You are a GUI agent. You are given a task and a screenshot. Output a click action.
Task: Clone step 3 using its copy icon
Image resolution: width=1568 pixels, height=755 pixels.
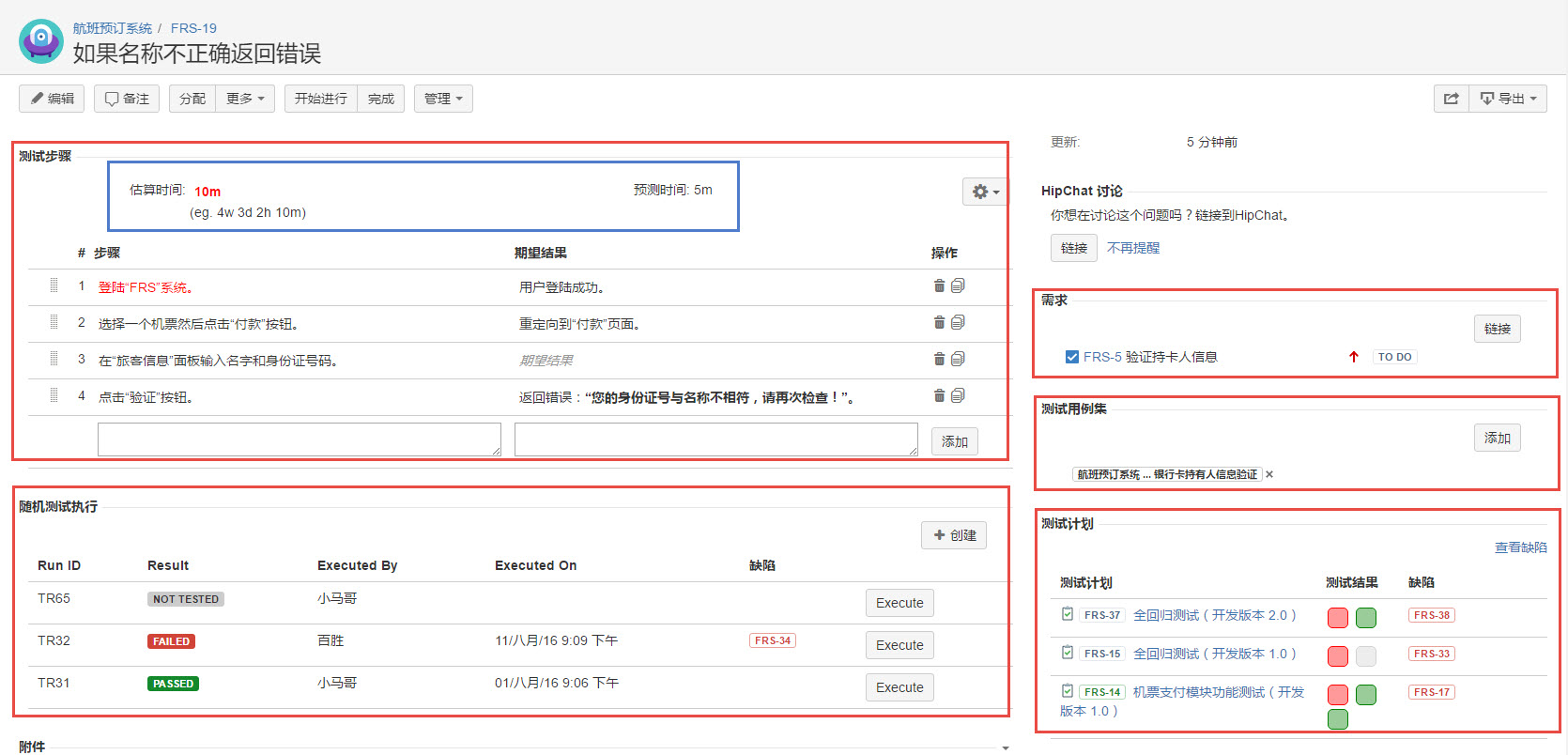pyautogui.click(x=958, y=360)
